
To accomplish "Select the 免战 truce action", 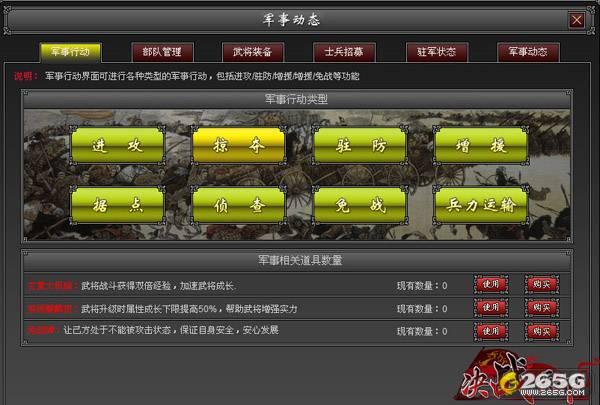I will (x=360, y=205).
